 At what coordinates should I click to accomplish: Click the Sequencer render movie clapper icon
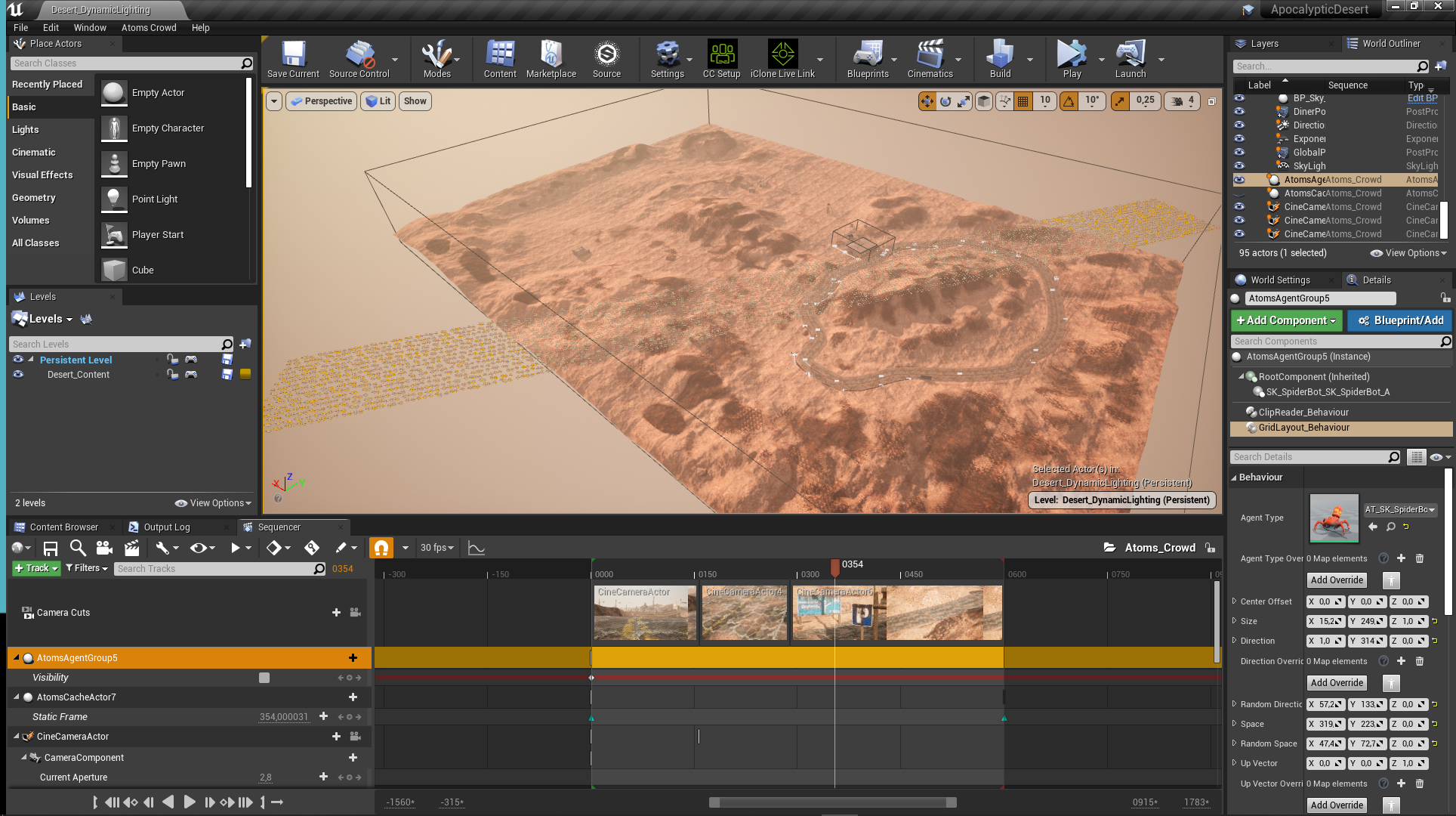[x=131, y=548]
